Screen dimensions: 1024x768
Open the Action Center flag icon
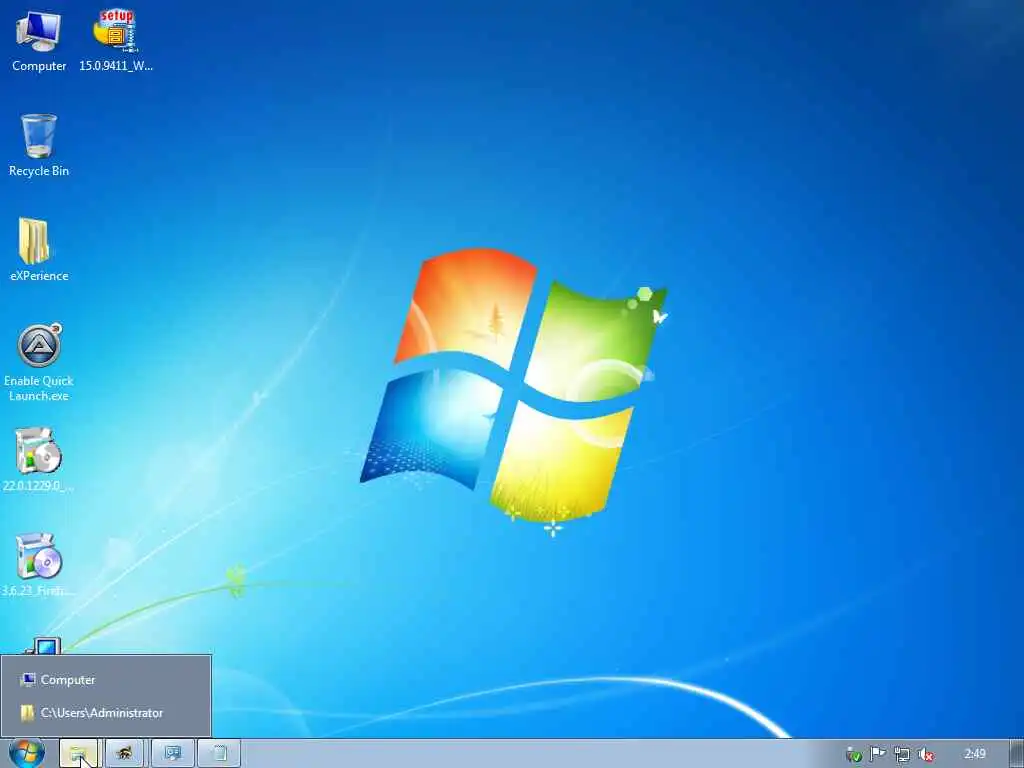[x=878, y=754]
